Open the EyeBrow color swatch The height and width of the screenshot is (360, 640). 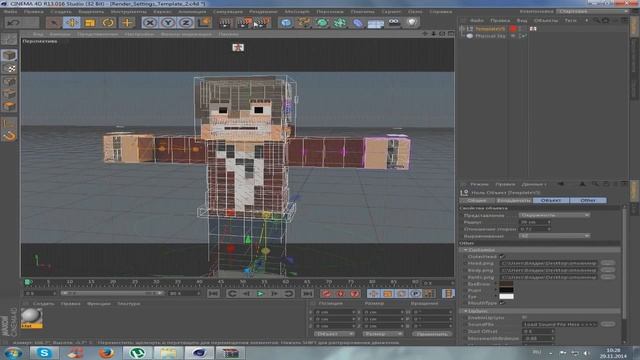(507, 284)
